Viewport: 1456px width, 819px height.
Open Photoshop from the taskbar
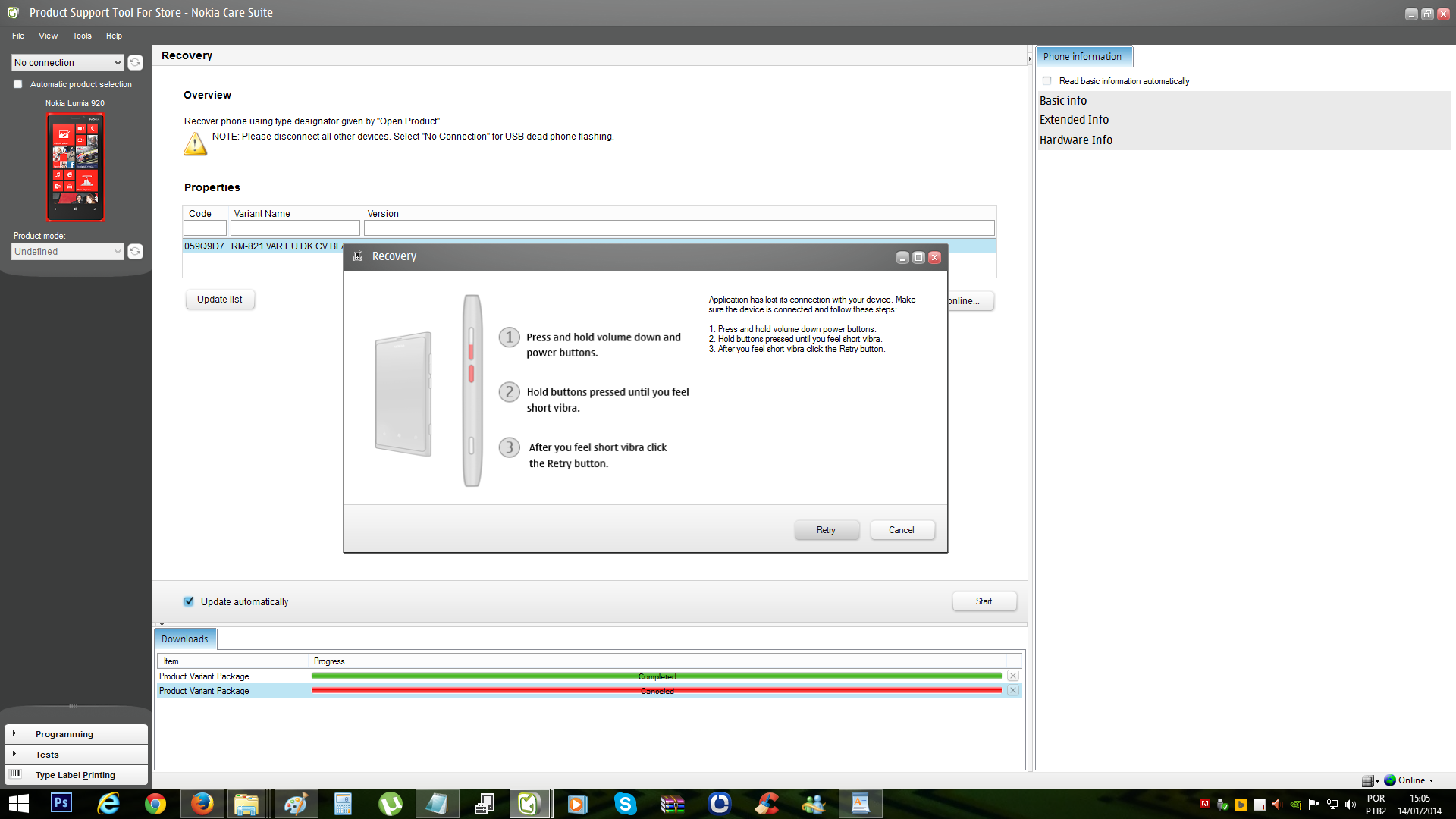61,803
